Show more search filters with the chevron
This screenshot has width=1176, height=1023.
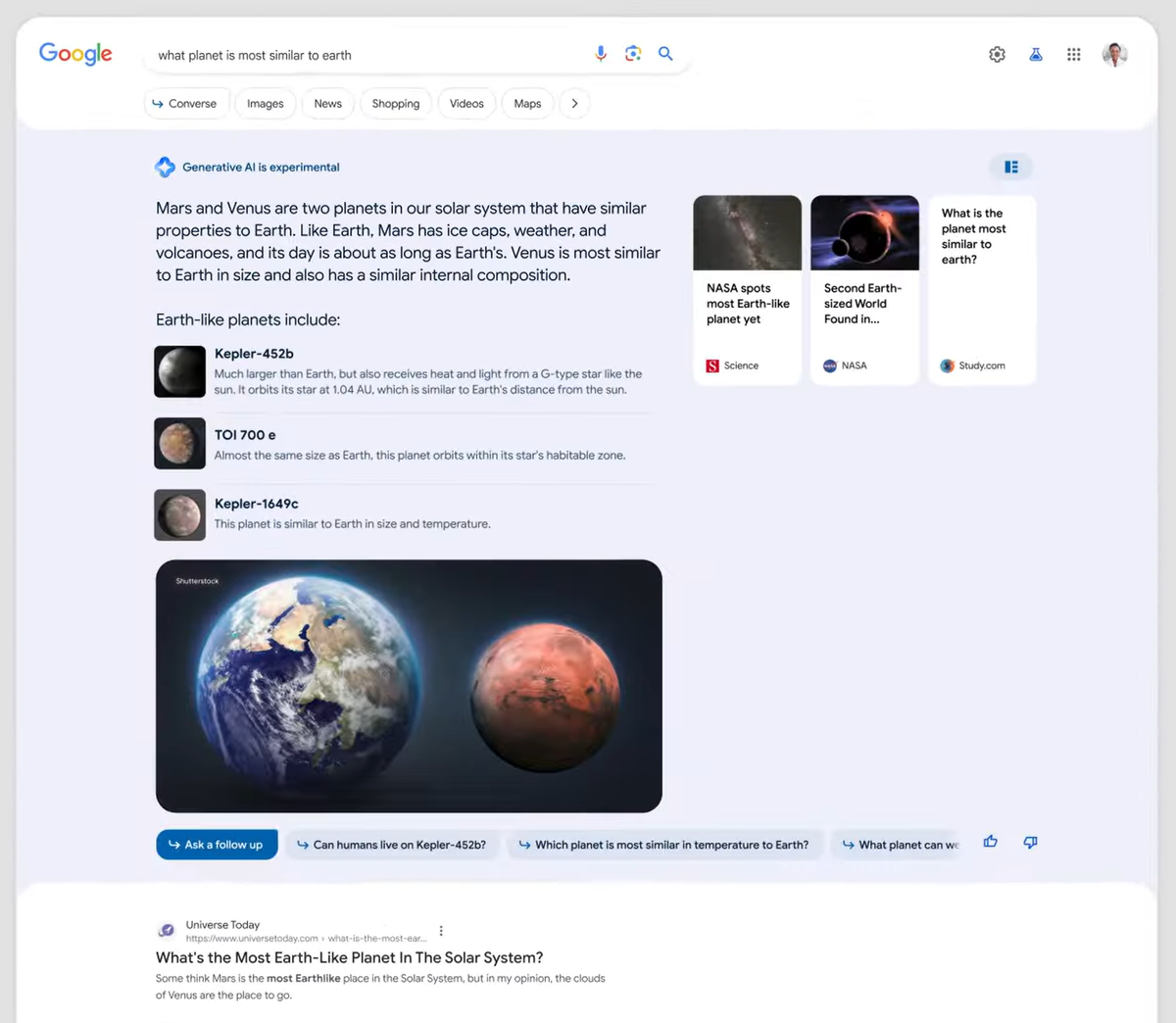click(574, 103)
